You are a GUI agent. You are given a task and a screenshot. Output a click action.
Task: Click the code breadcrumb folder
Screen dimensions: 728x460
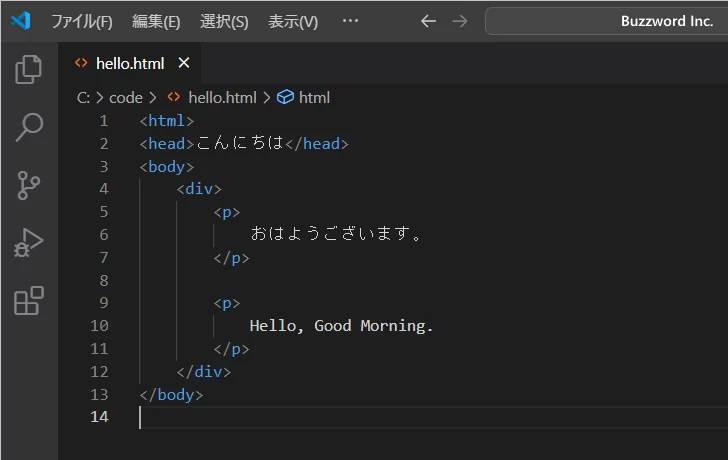[126, 98]
